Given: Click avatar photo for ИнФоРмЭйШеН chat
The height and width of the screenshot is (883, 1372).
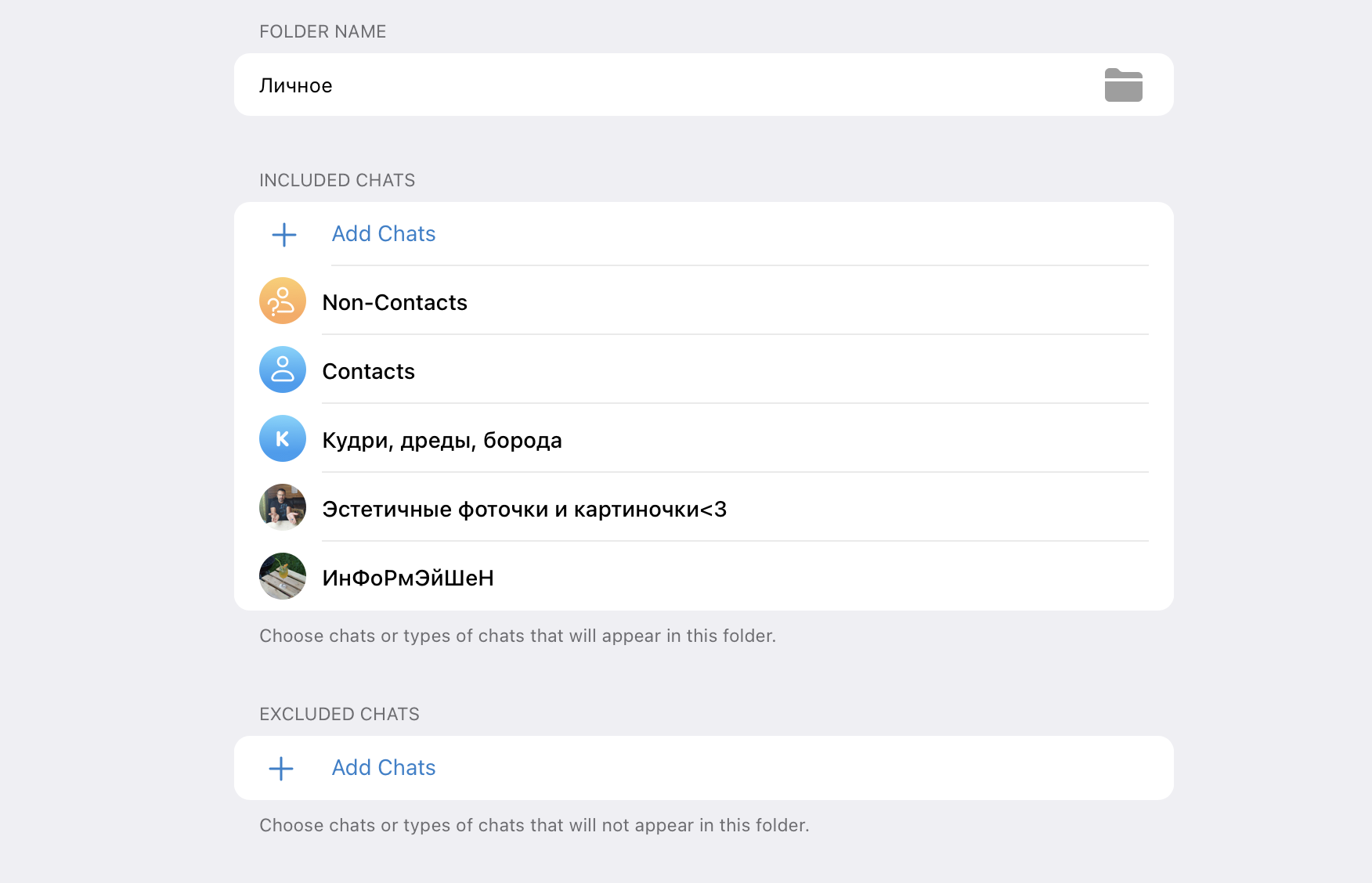Looking at the screenshot, I should click(283, 577).
